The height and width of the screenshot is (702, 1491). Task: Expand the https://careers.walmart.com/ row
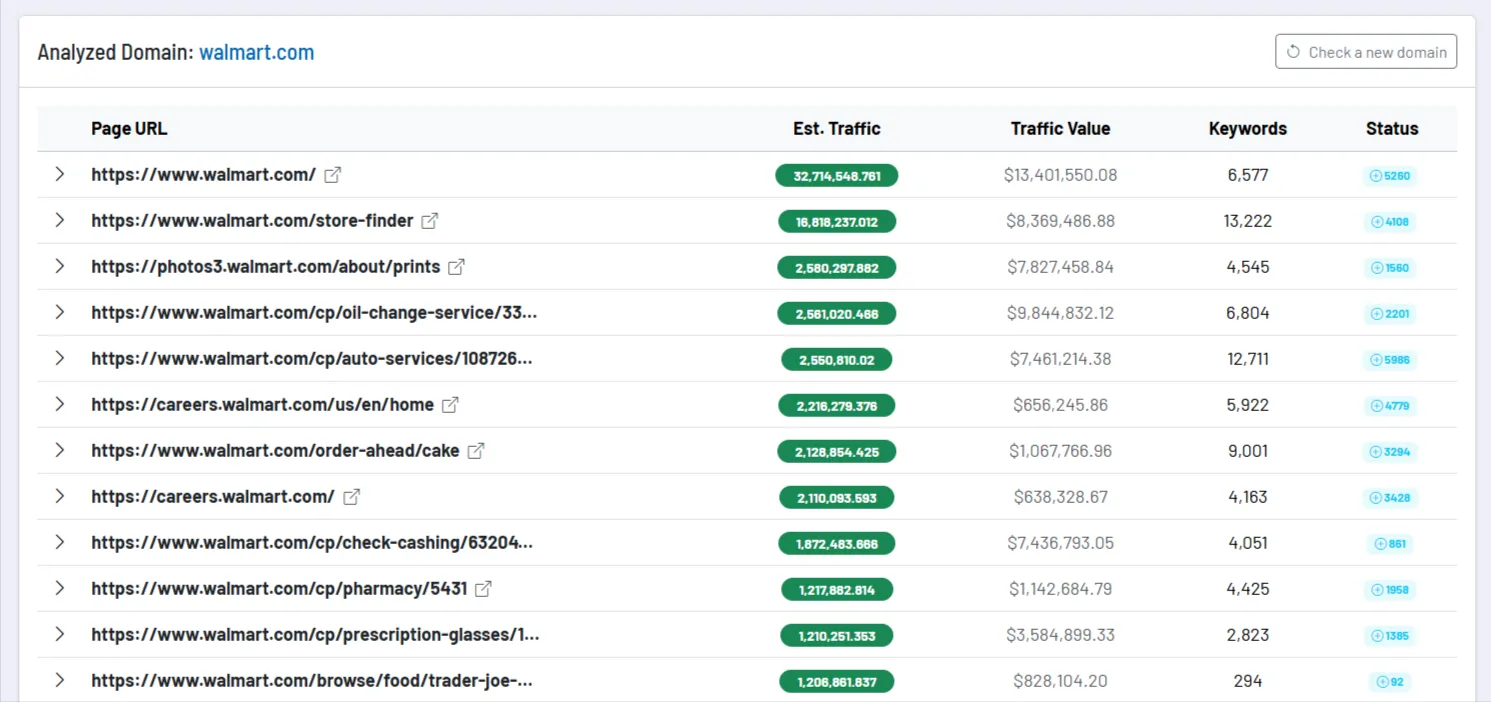(60, 496)
